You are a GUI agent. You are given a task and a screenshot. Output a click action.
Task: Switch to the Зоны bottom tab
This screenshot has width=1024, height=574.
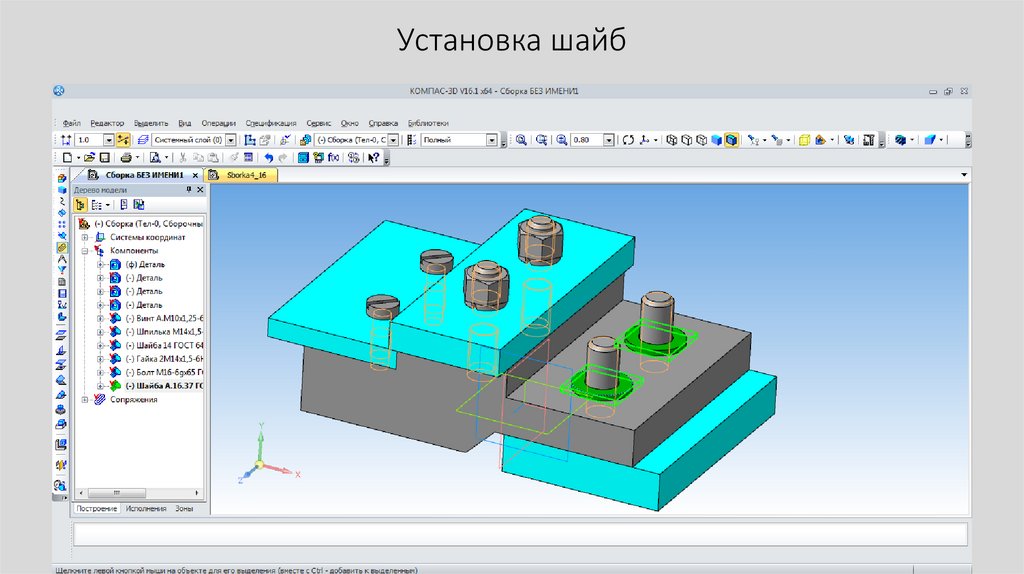[x=184, y=508]
